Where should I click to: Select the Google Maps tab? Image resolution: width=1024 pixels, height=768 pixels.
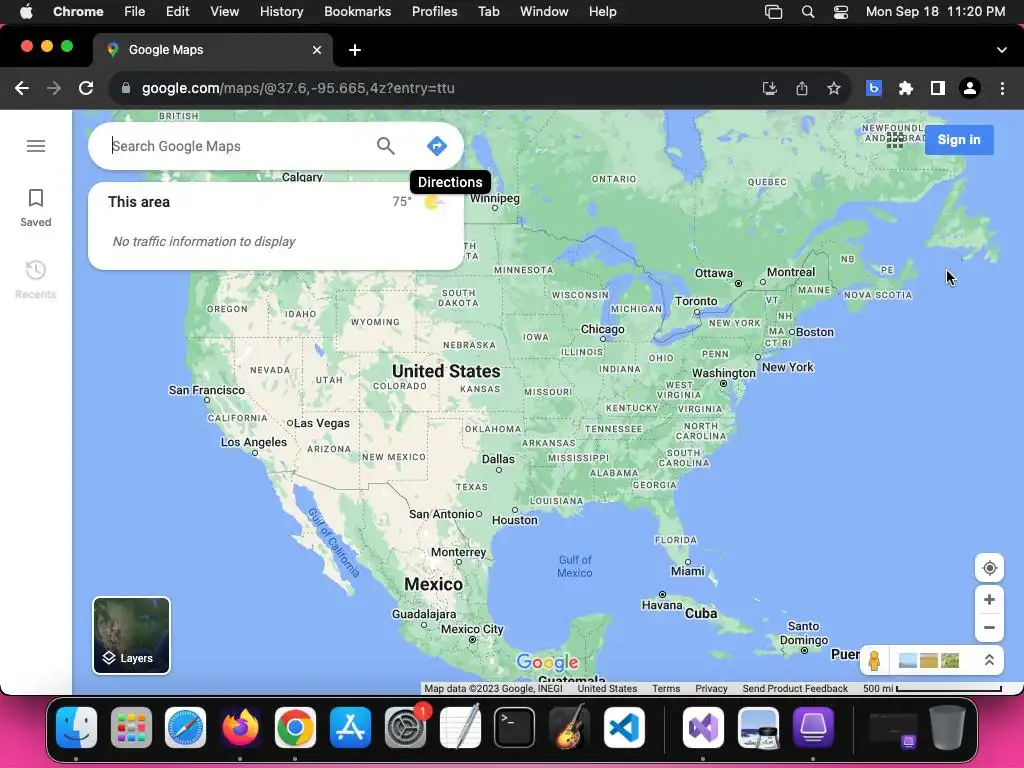[x=212, y=50]
